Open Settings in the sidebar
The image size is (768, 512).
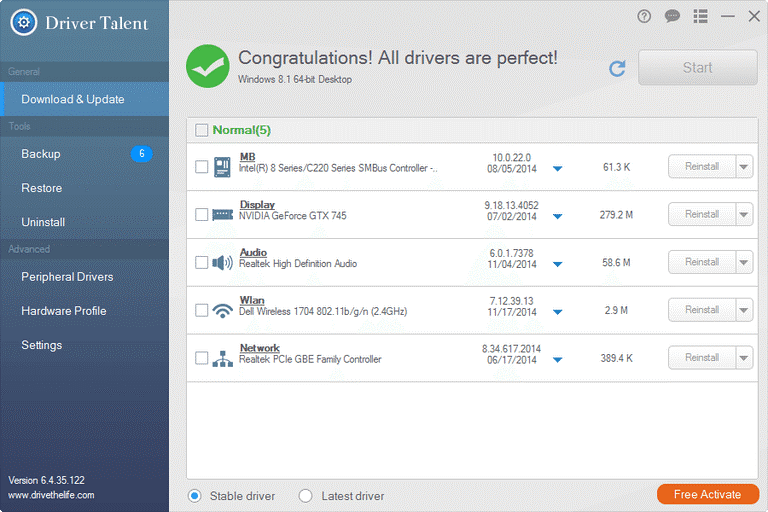click(x=84, y=345)
